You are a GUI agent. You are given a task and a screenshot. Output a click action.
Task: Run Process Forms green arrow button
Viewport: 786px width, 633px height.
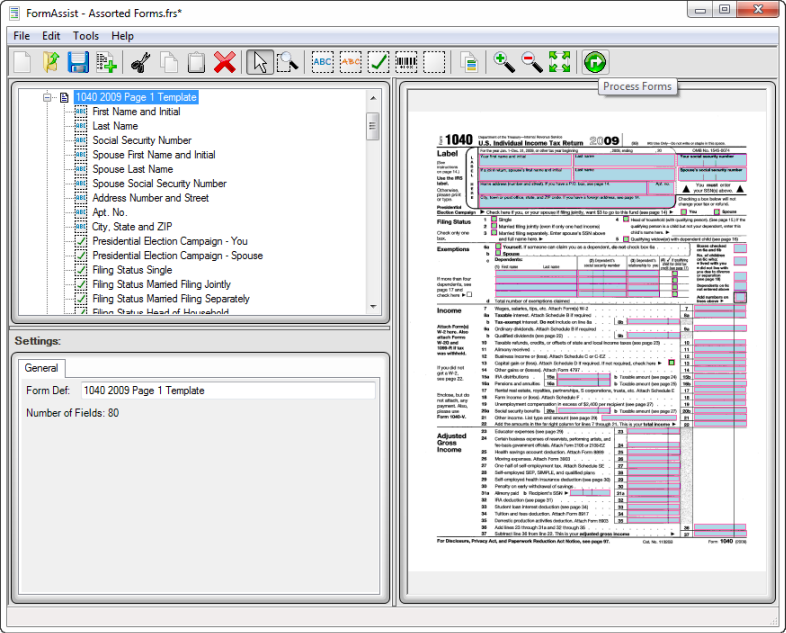point(595,63)
